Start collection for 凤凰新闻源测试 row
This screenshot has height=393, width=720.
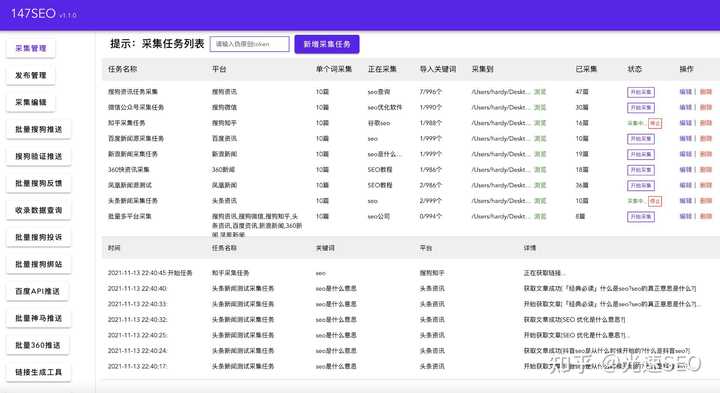[641, 185]
